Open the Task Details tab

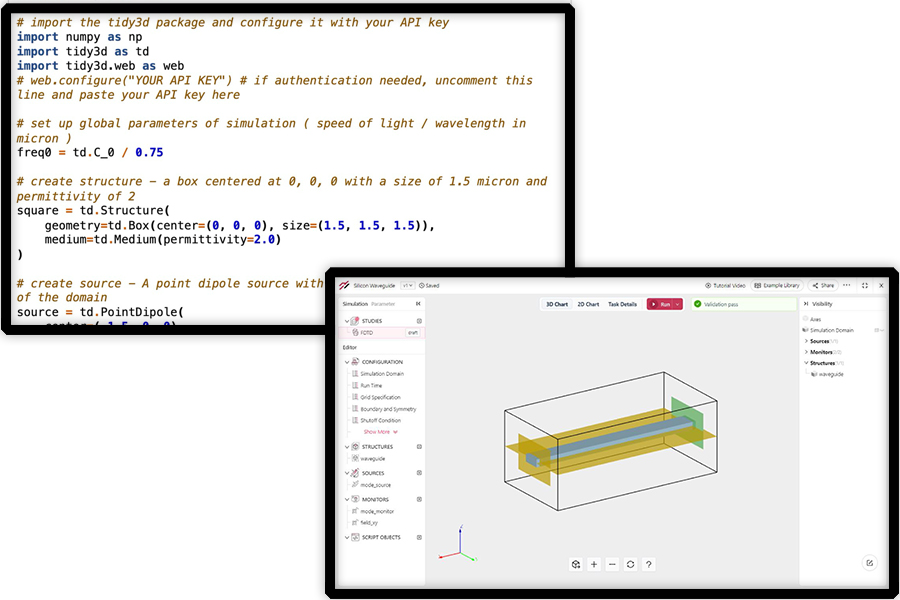(622, 304)
